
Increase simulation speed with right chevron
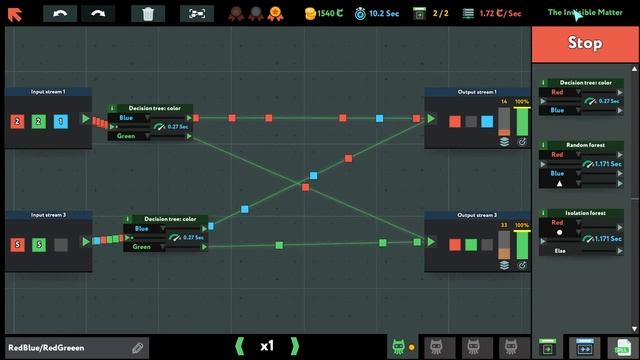[295, 347]
